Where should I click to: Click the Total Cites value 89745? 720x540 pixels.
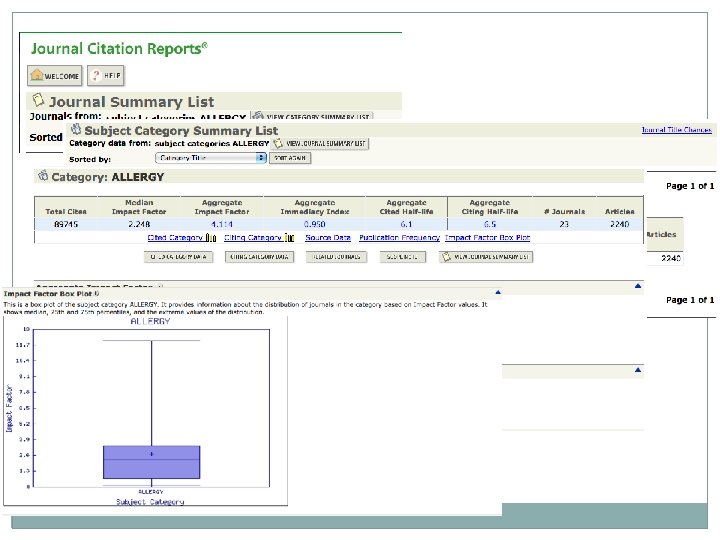click(66, 224)
